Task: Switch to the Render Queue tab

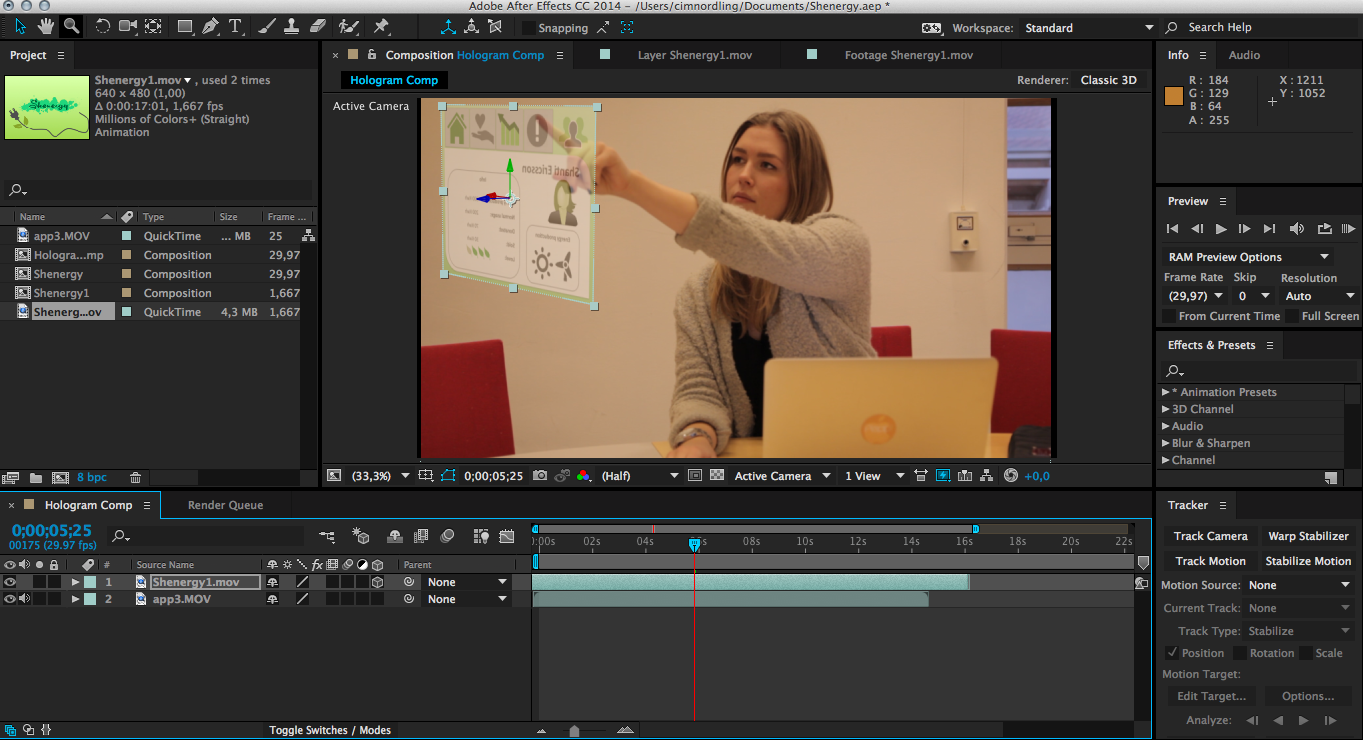Action: 225,505
